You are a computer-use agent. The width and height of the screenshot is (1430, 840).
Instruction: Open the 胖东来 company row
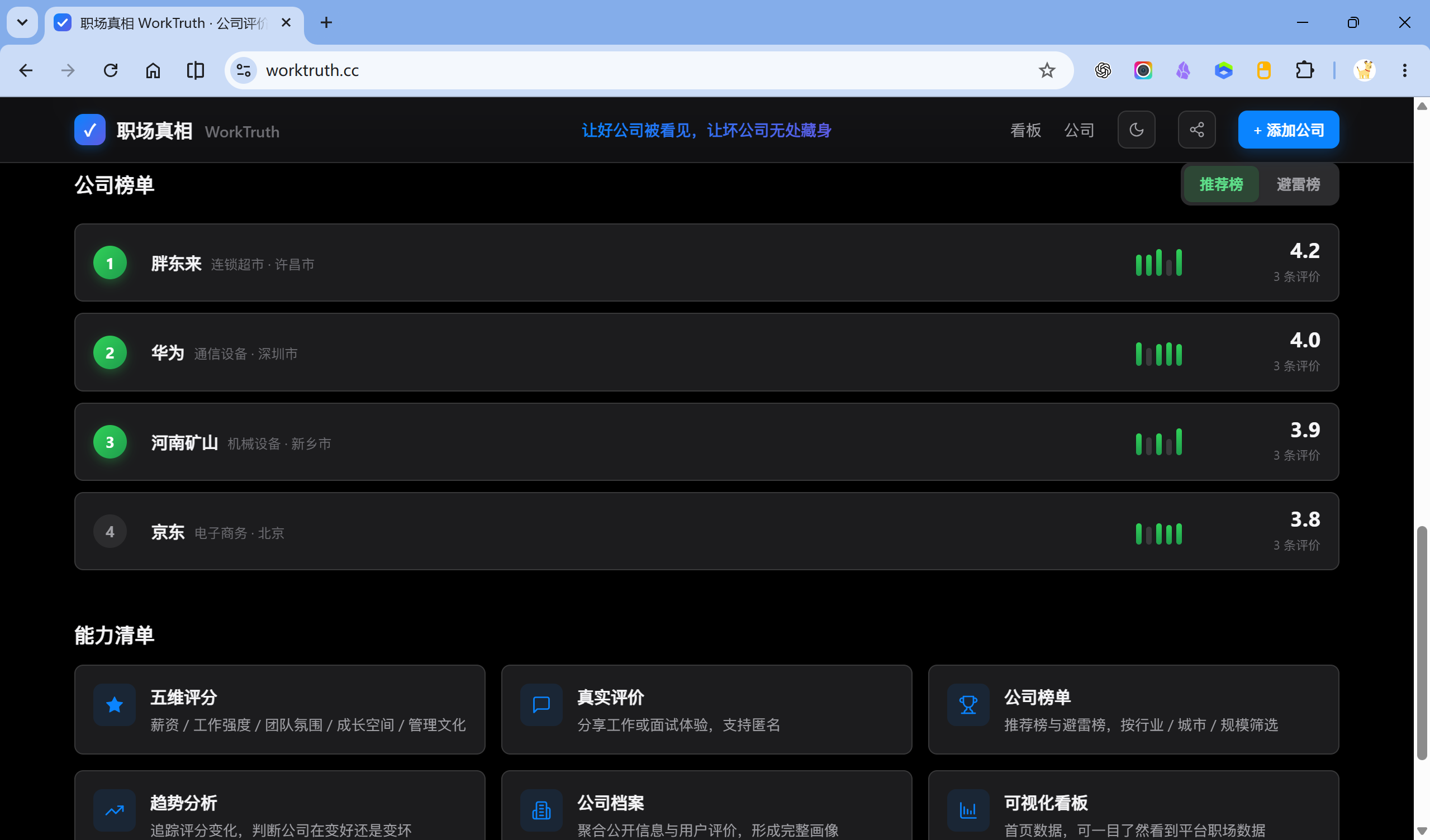[706, 262]
